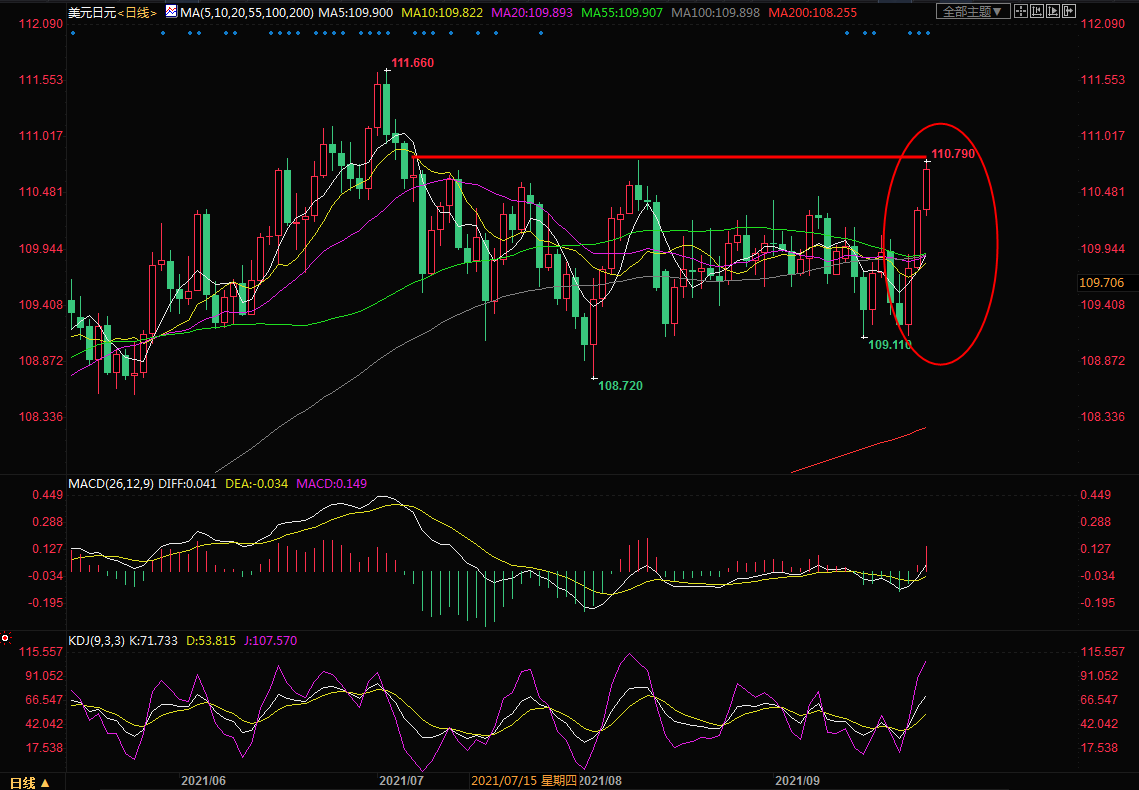This screenshot has height=790, width=1139.
Task: Click the MA(5,10,20,55,100,200) parameter label
Action: point(246,12)
